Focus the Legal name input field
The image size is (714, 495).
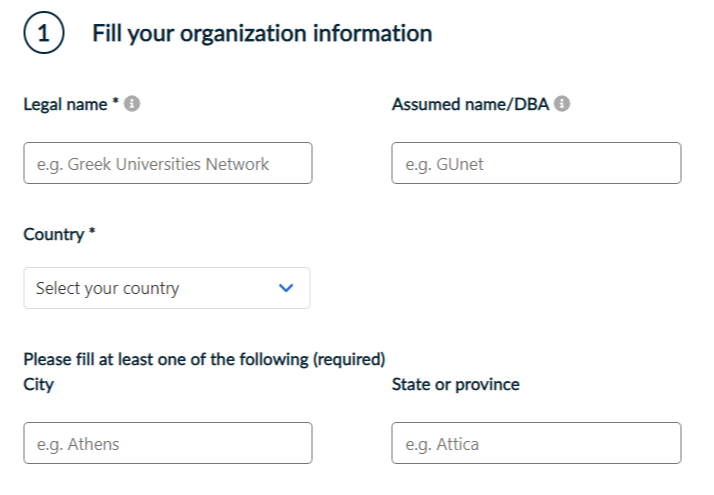[x=168, y=163]
